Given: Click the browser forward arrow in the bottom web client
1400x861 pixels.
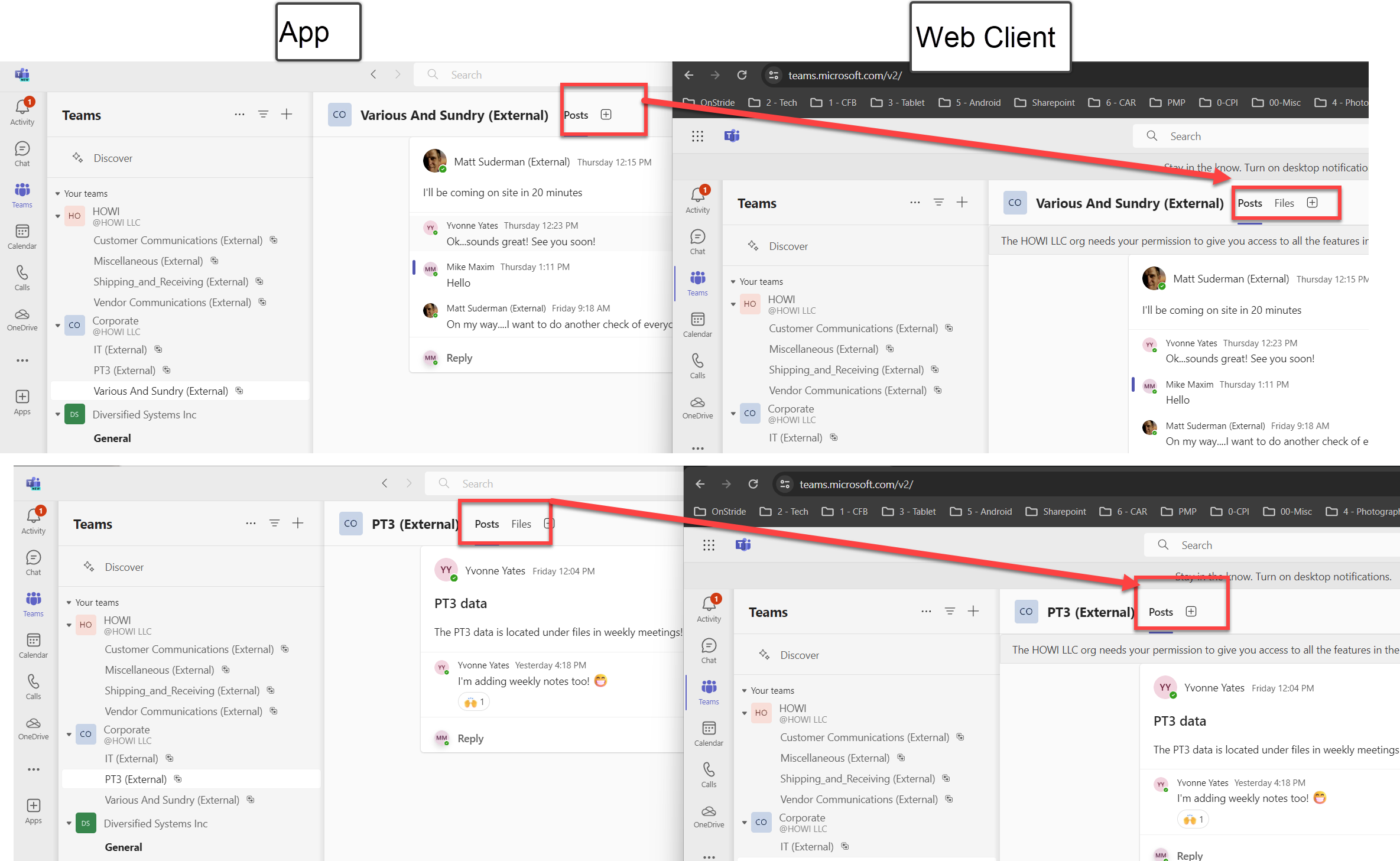Looking at the screenshot, I should click(x=726, y=484).
